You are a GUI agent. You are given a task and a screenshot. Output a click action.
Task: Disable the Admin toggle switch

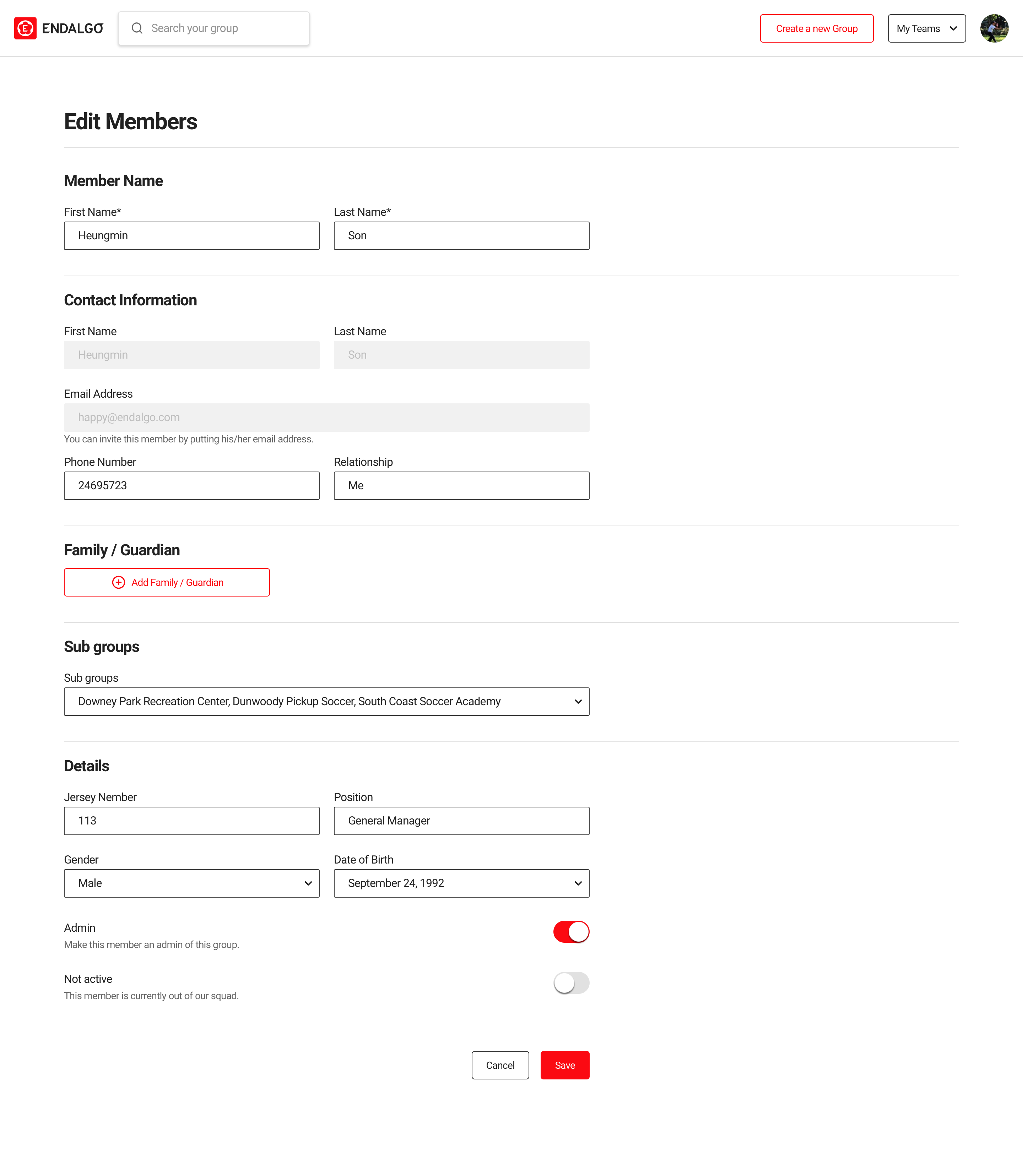571,932
